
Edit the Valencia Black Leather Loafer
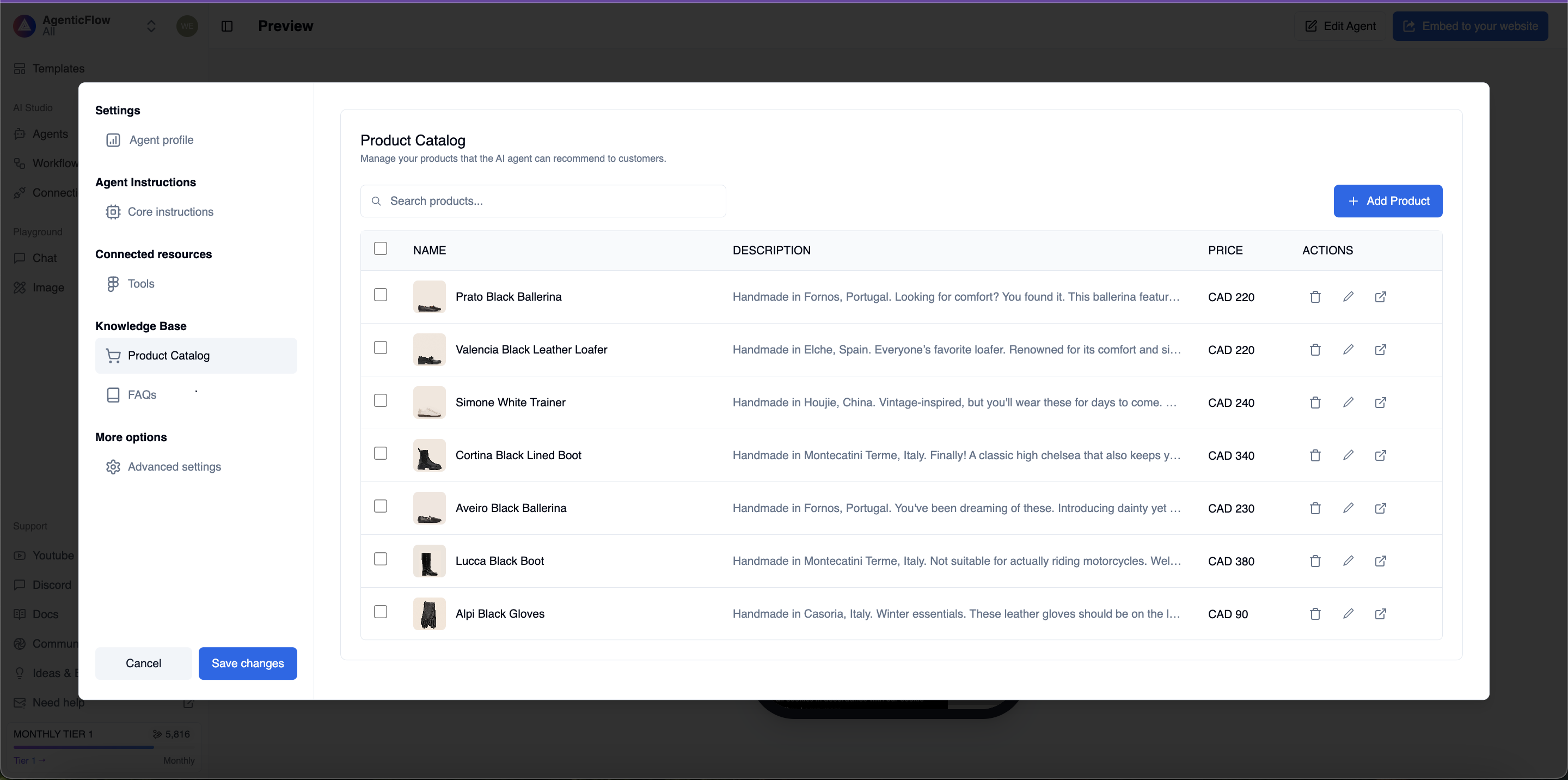point(1348,350)
